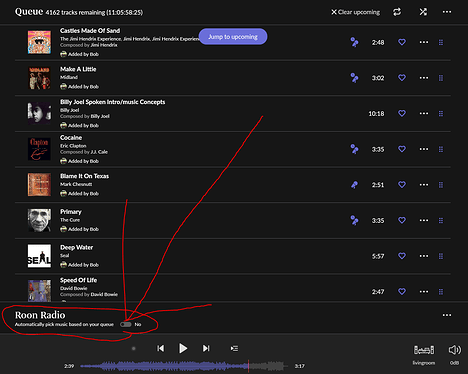This screenshot has width=468, height=374.
Task: Click reorder handle of Make A Little
Action: click(x=441, y=78)
